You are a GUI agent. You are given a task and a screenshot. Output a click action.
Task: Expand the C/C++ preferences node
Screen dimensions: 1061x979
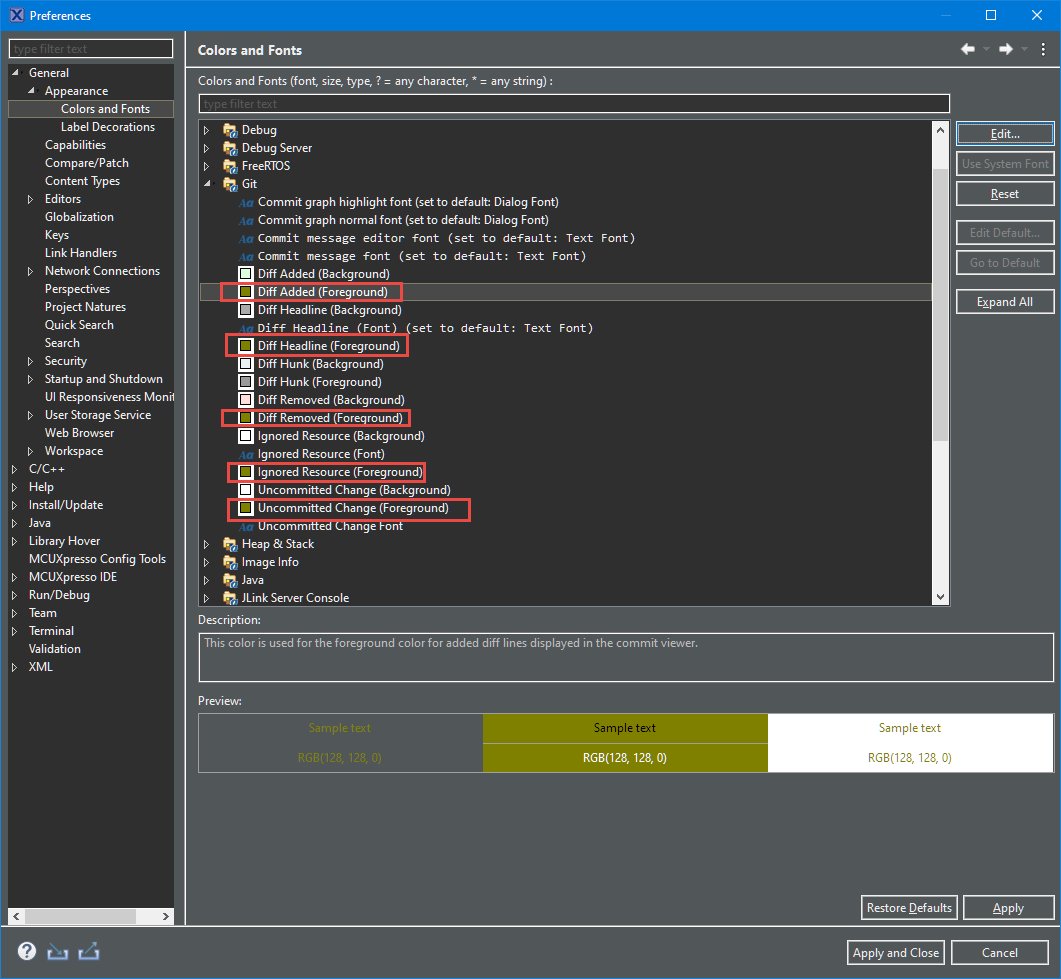[15, 469]
